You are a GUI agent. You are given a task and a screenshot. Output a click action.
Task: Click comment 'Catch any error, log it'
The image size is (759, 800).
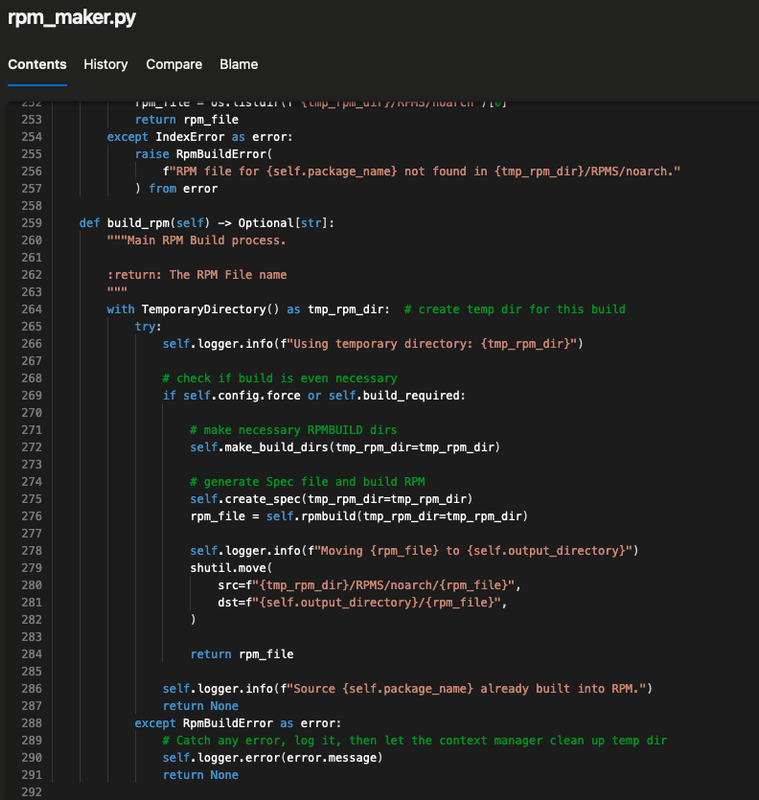point(414,740)
